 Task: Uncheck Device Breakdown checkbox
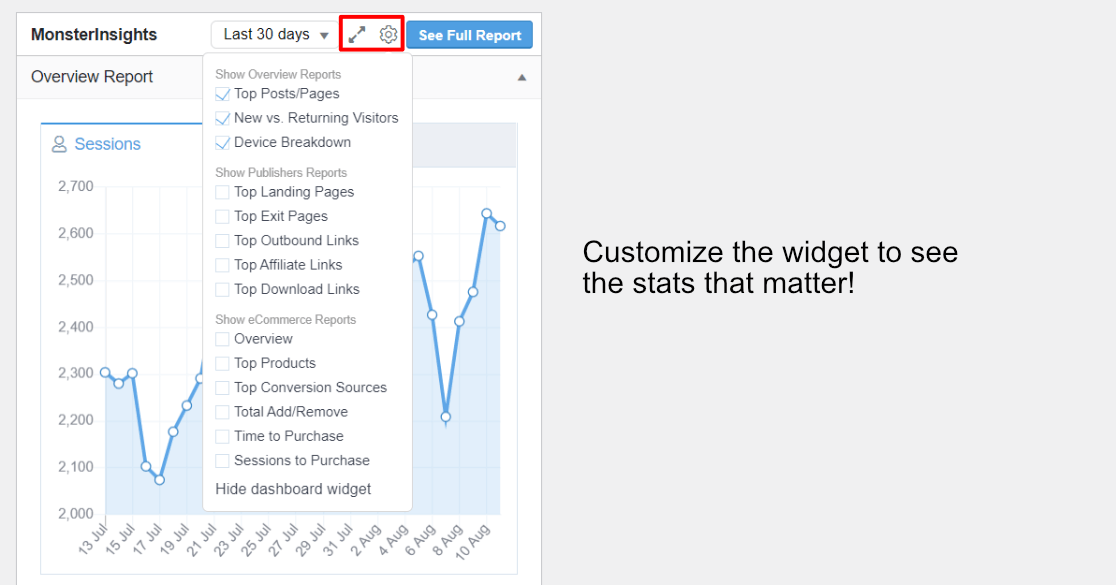222,142
